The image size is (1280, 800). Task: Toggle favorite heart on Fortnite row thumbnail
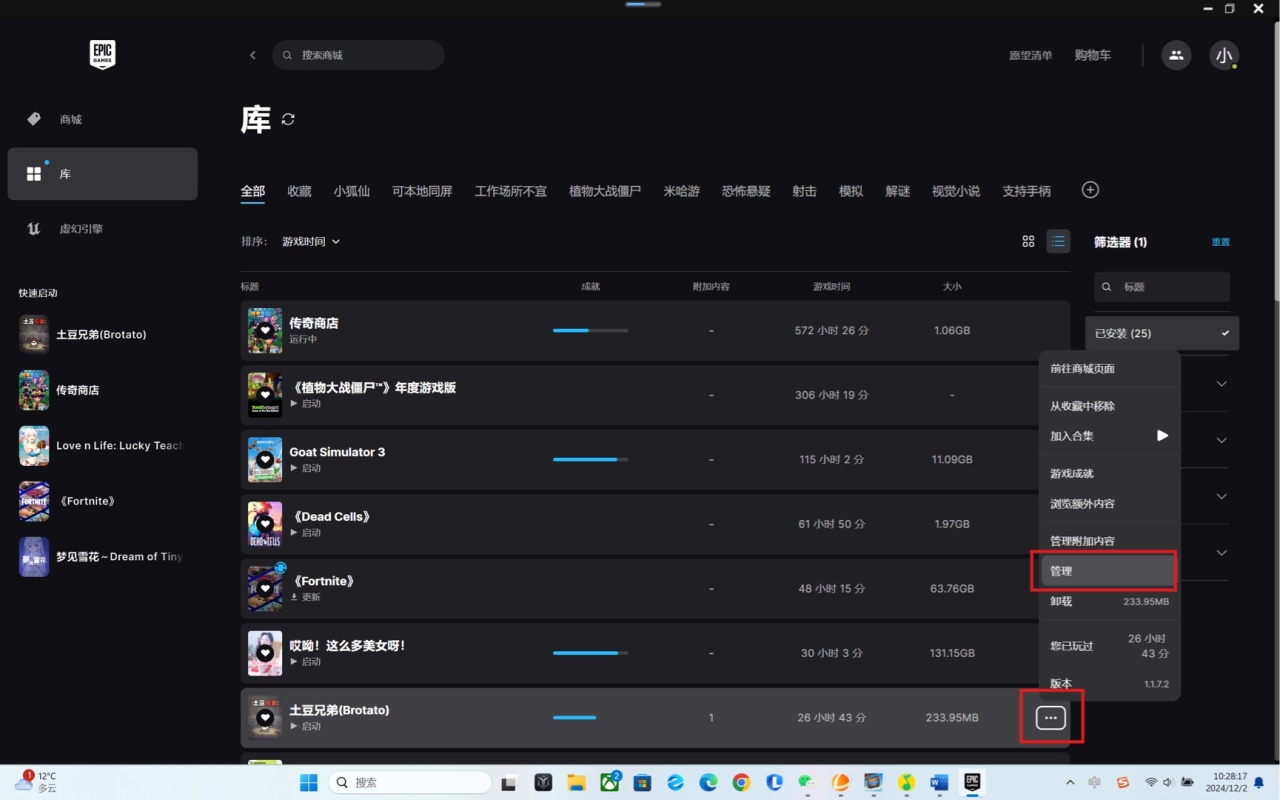[265, 589]
